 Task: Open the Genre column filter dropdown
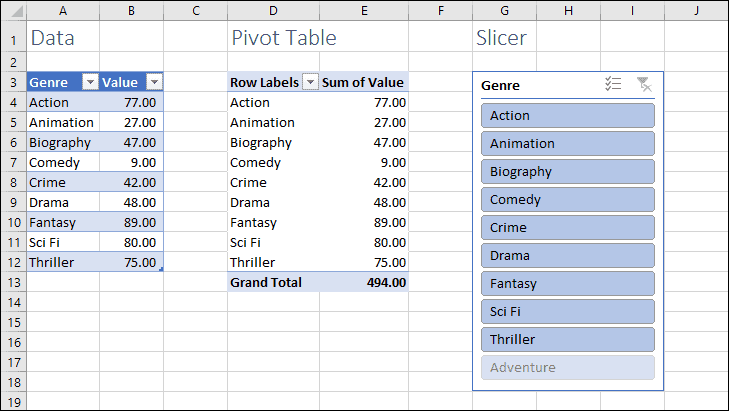90,82
